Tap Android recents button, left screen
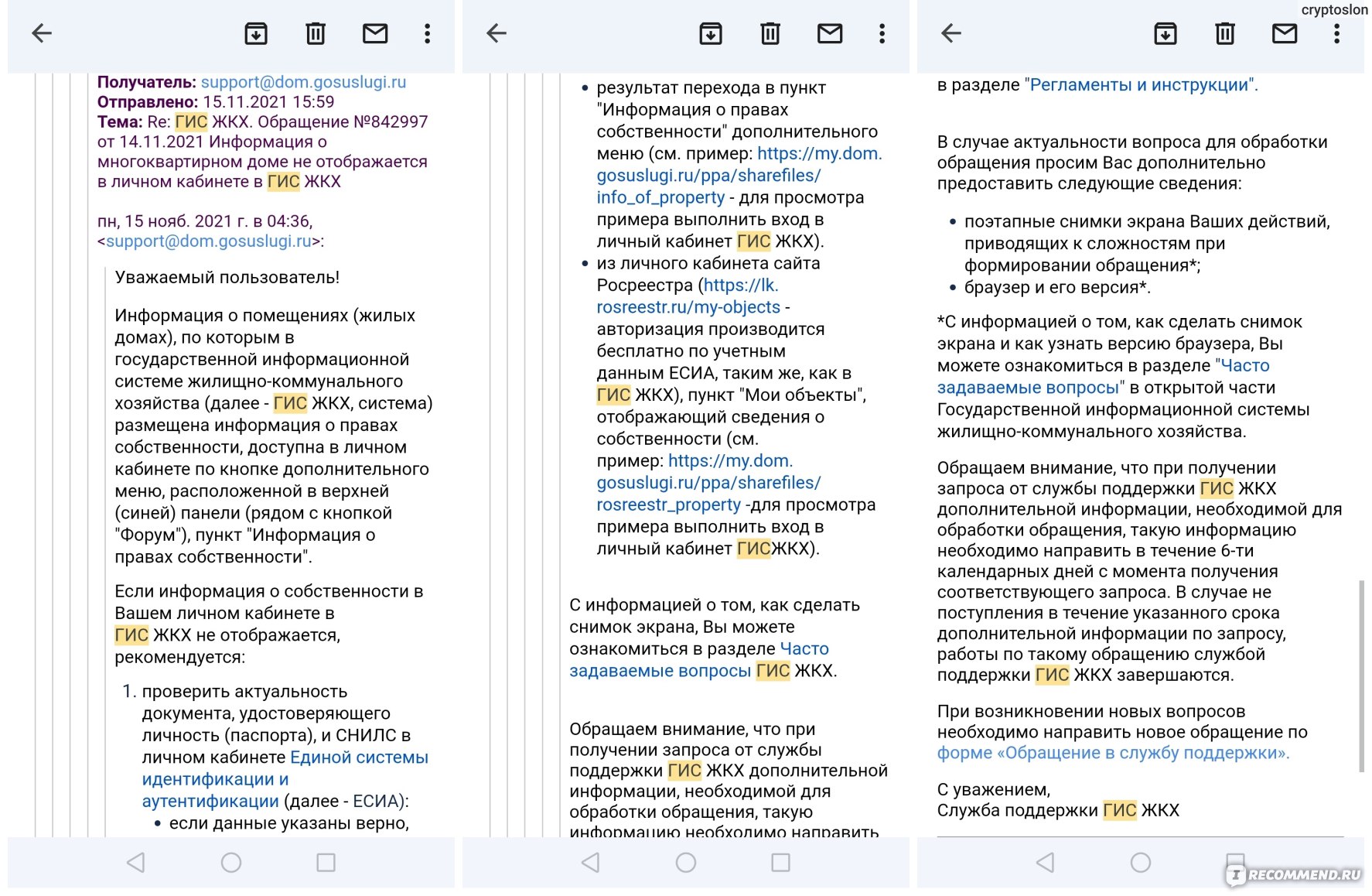This screenshot has width=1372, height=896. coord(326,862)
